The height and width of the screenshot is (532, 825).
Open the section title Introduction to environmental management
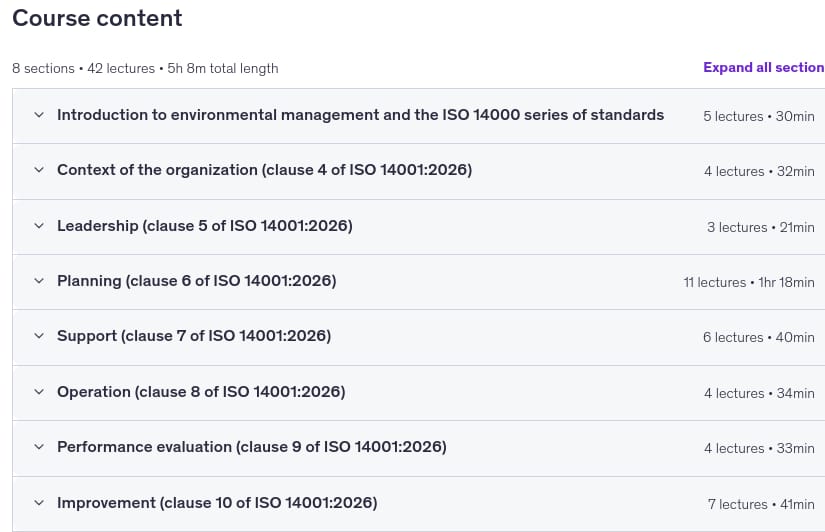click(360, 115)
